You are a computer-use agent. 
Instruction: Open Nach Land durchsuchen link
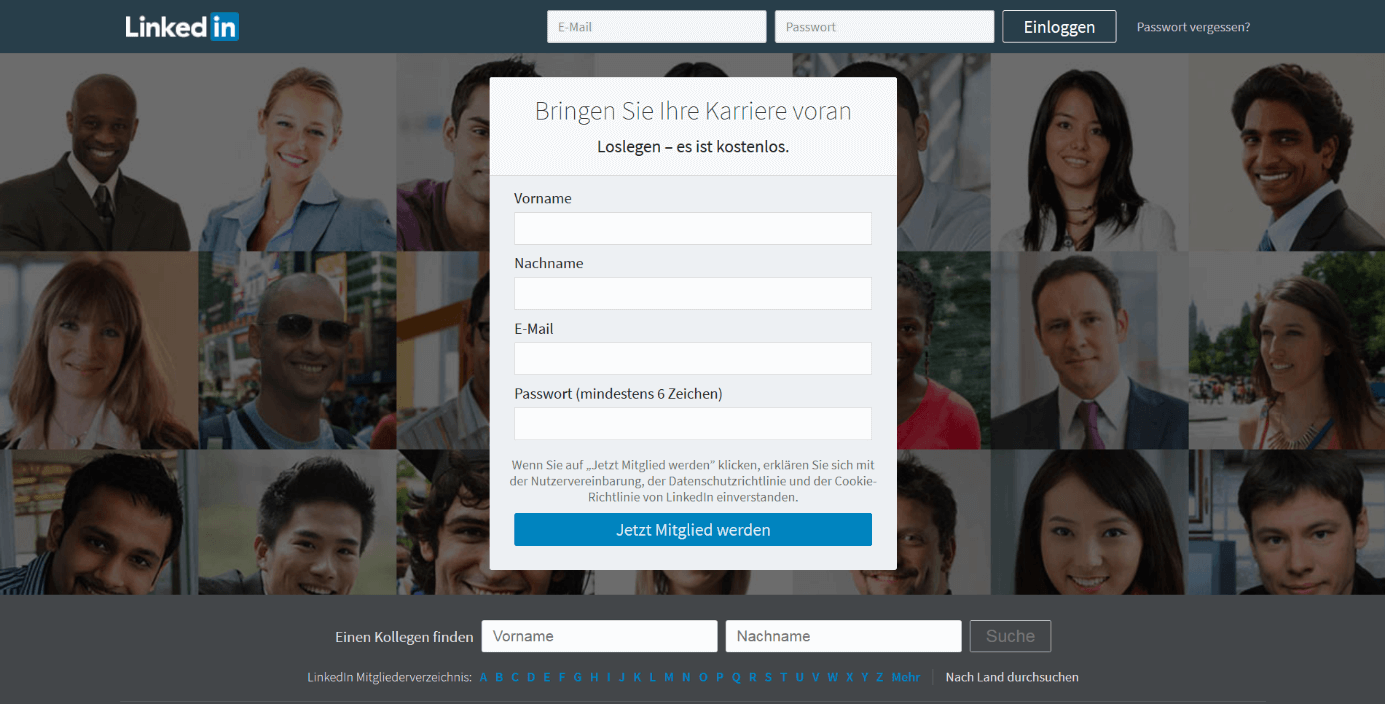(1012, 677)
